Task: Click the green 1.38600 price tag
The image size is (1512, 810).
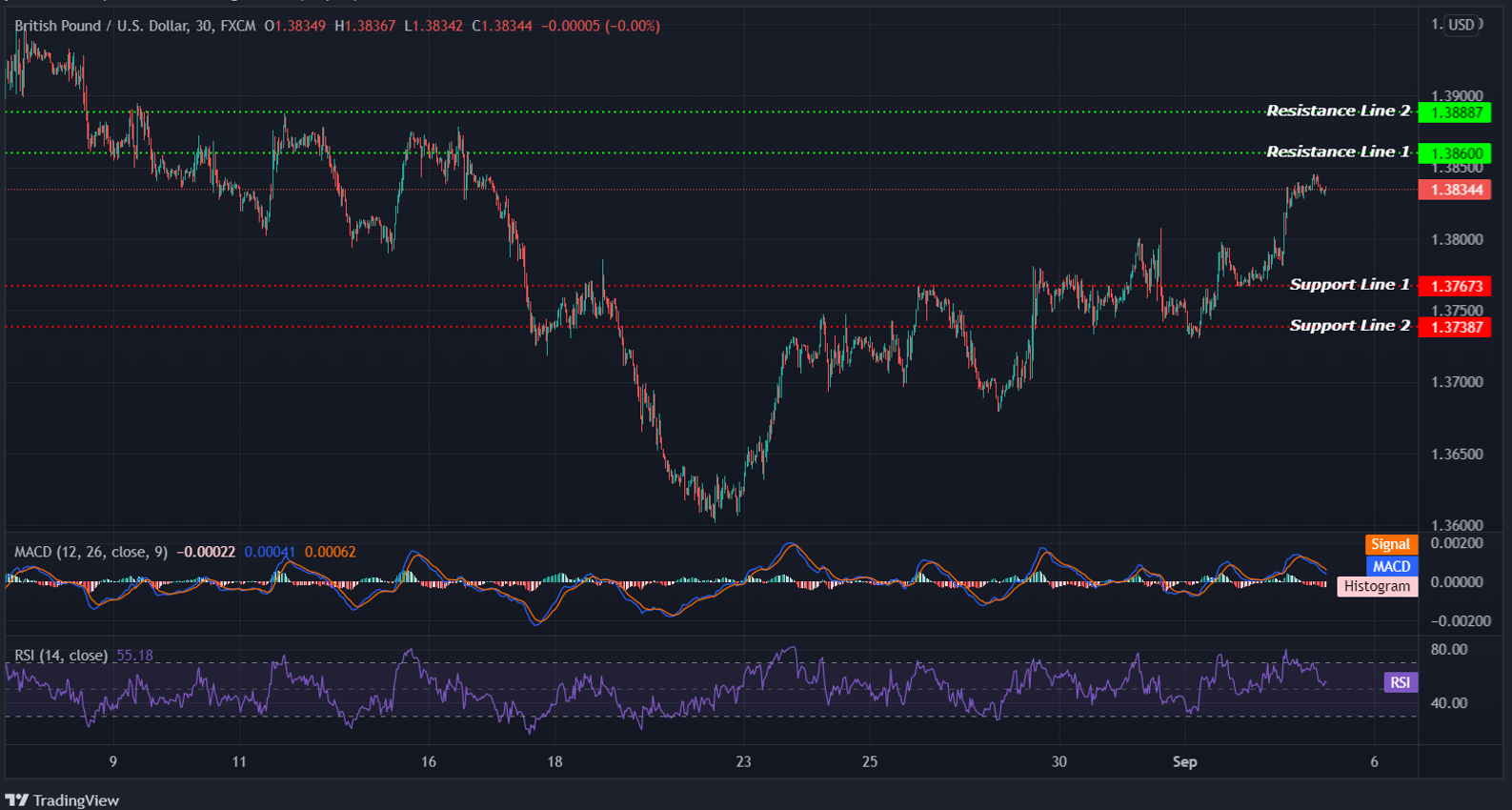Action: tap(1454, 153)
